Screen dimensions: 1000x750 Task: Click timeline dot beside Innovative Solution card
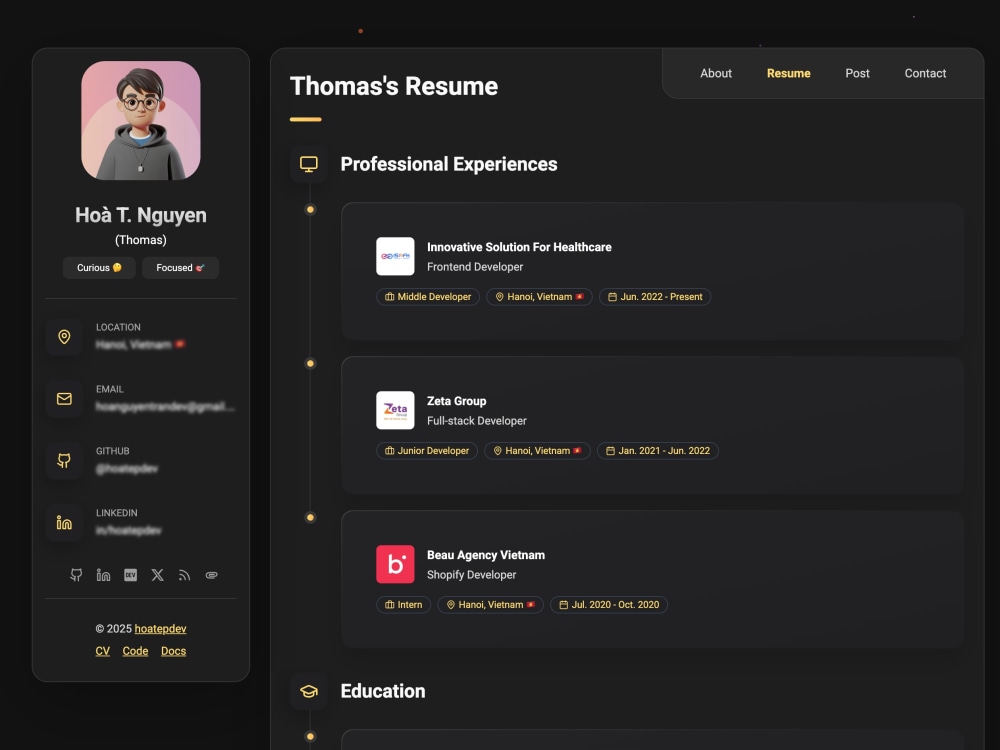[x=311, y=210]
